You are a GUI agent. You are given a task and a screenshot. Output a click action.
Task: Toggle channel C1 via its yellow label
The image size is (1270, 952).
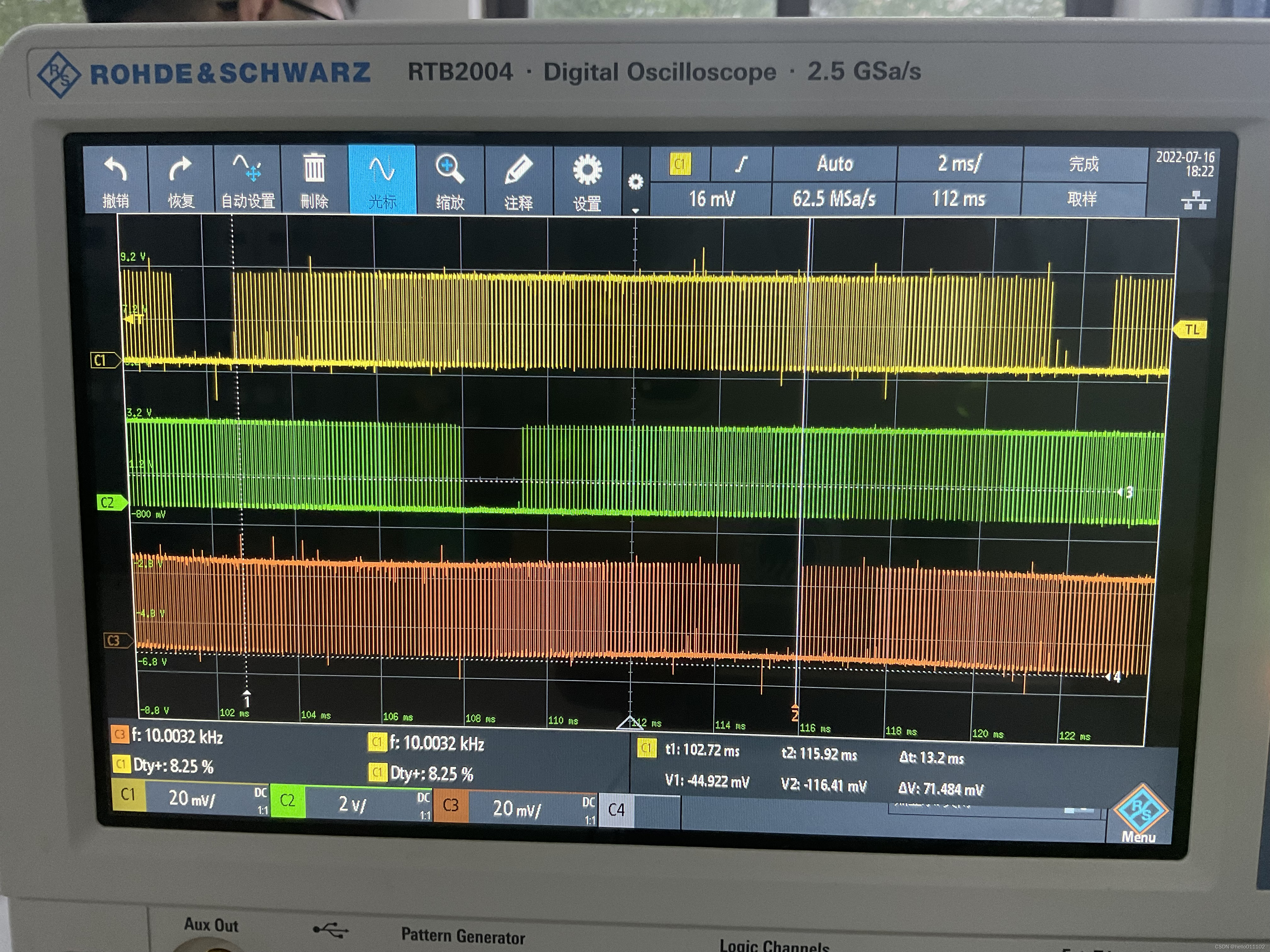129,795
